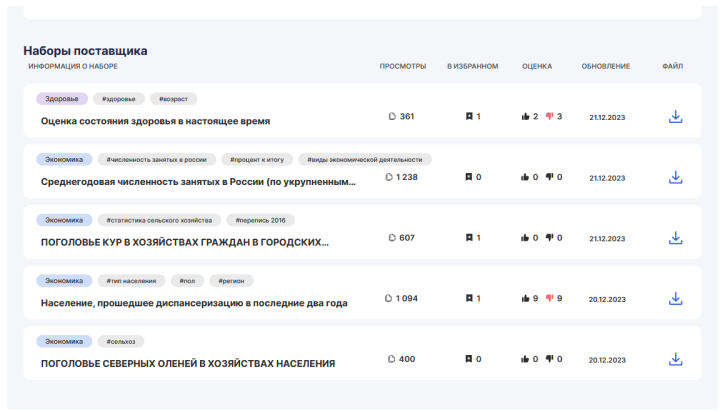723x413 pixels.
Task: Select #виды экономической деятельности tag
Action: pos(365,159)
